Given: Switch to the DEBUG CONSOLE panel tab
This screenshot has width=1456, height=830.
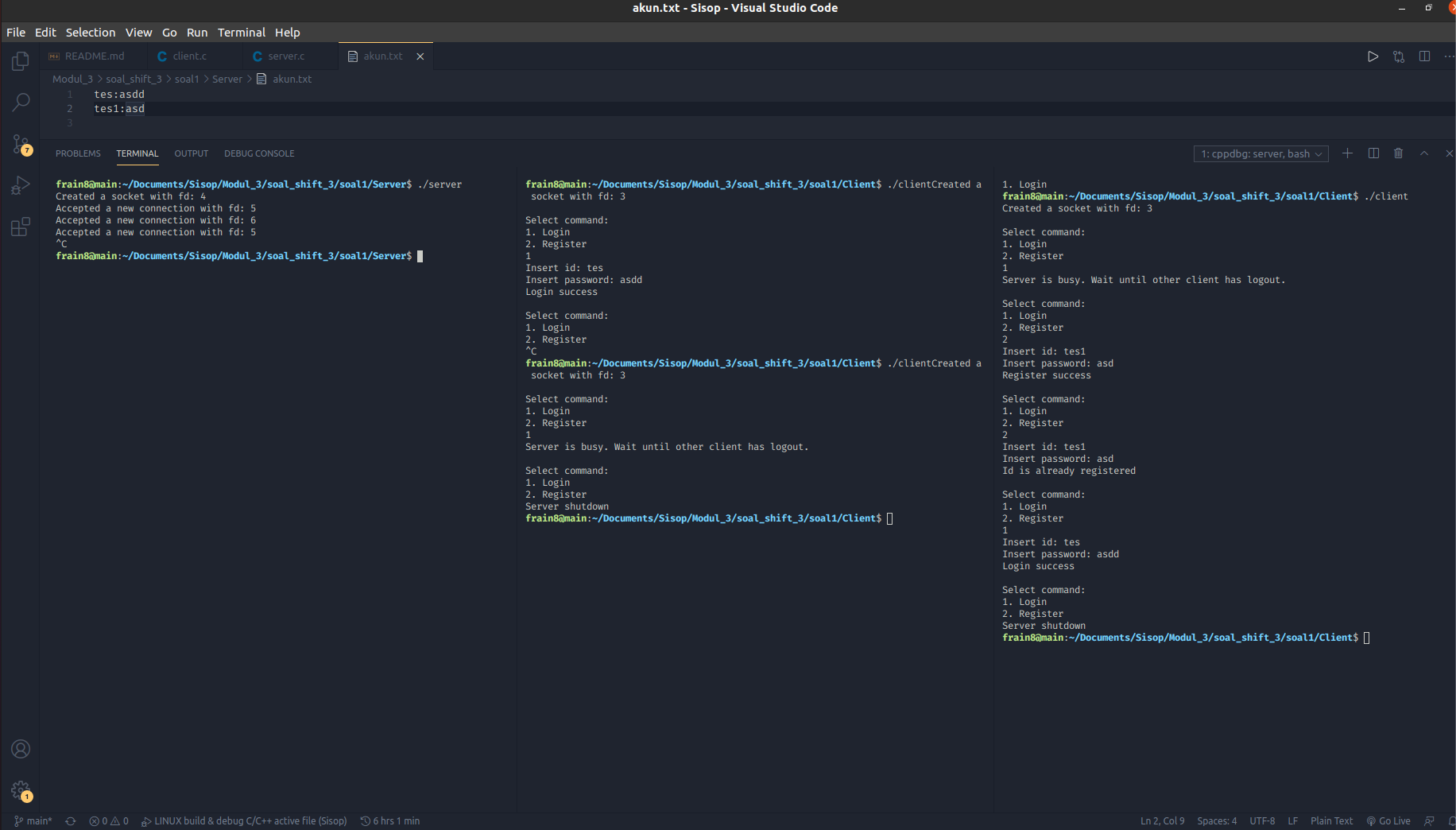Looking at the screenshot, I should pos(259,153).
